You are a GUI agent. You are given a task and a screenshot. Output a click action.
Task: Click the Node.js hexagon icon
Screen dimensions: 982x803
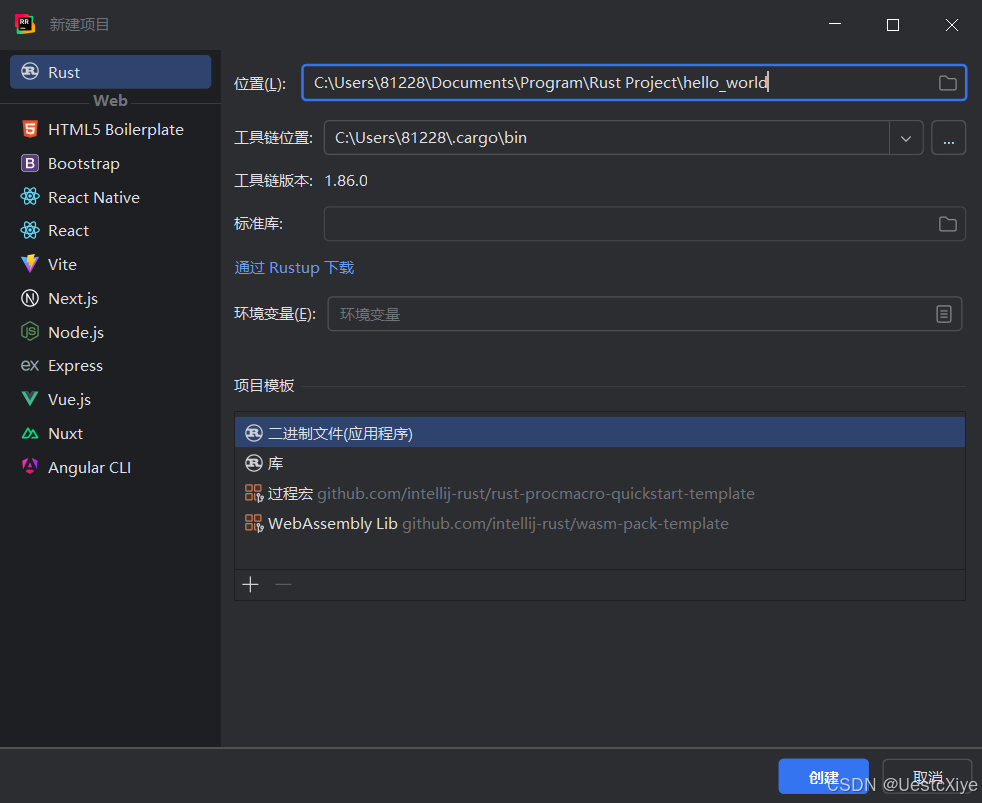30,331
